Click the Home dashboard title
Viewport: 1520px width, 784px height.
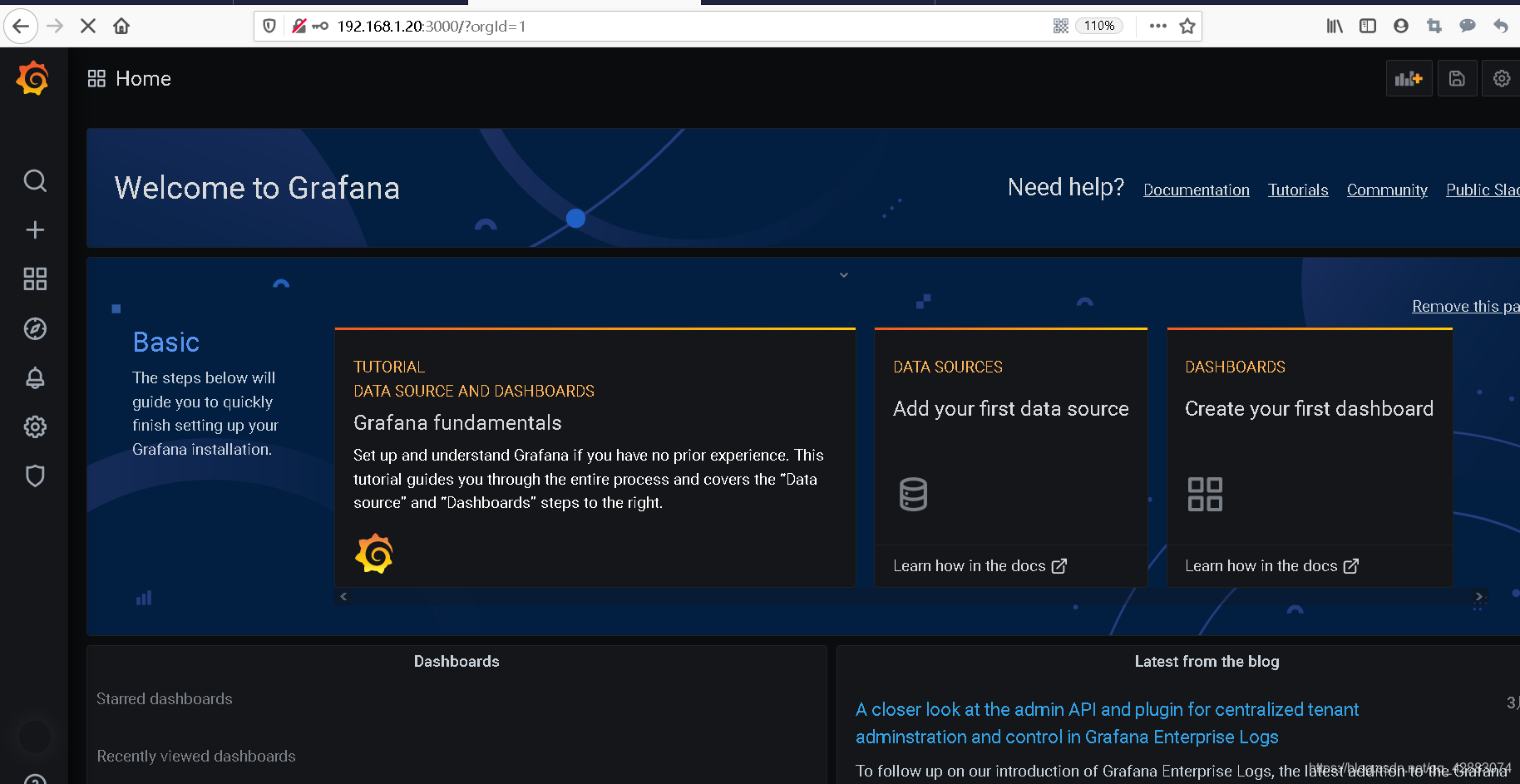tap(143, 78)
